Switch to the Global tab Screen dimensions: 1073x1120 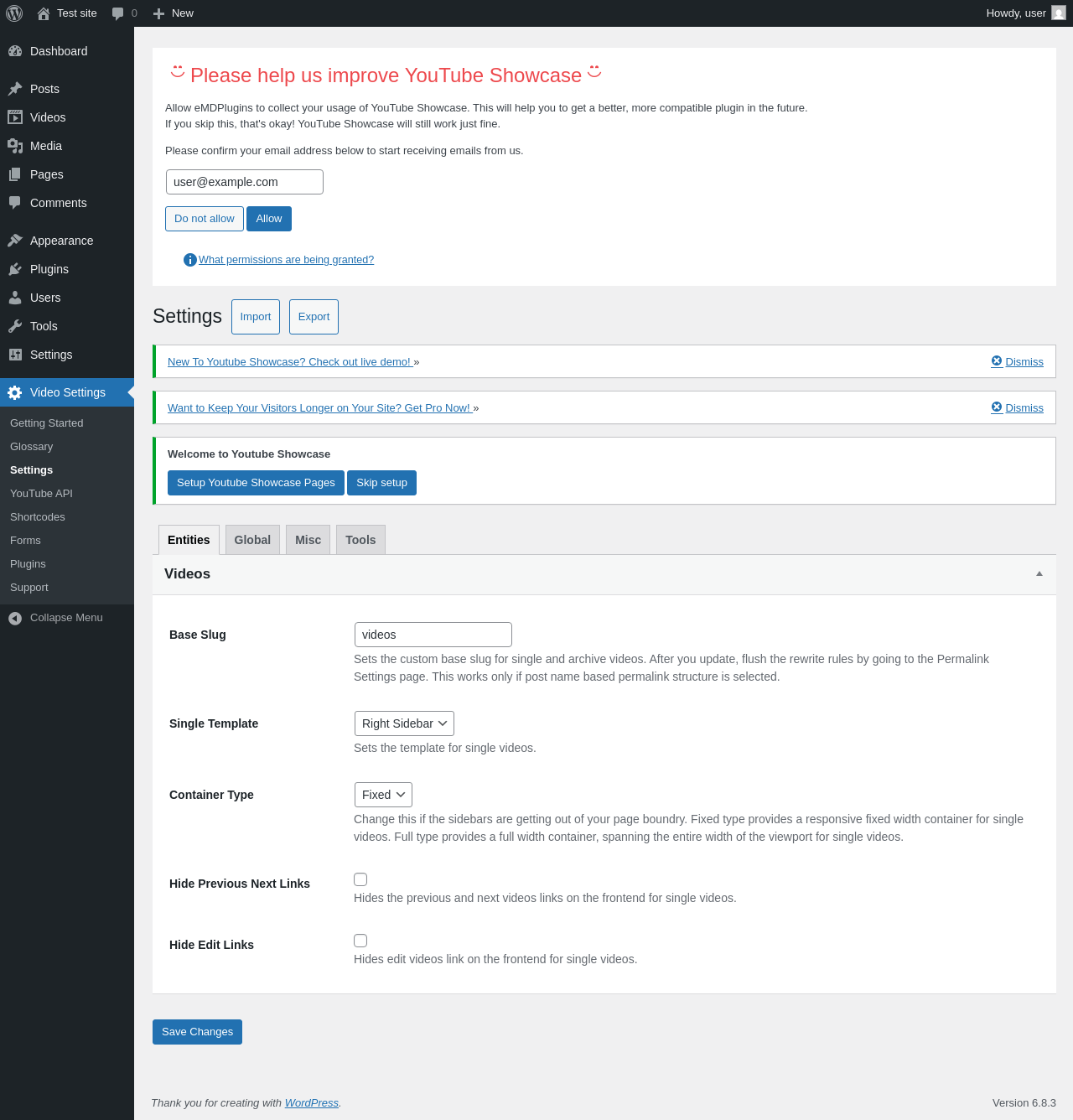pyautogui.click(x=252, y=540)
